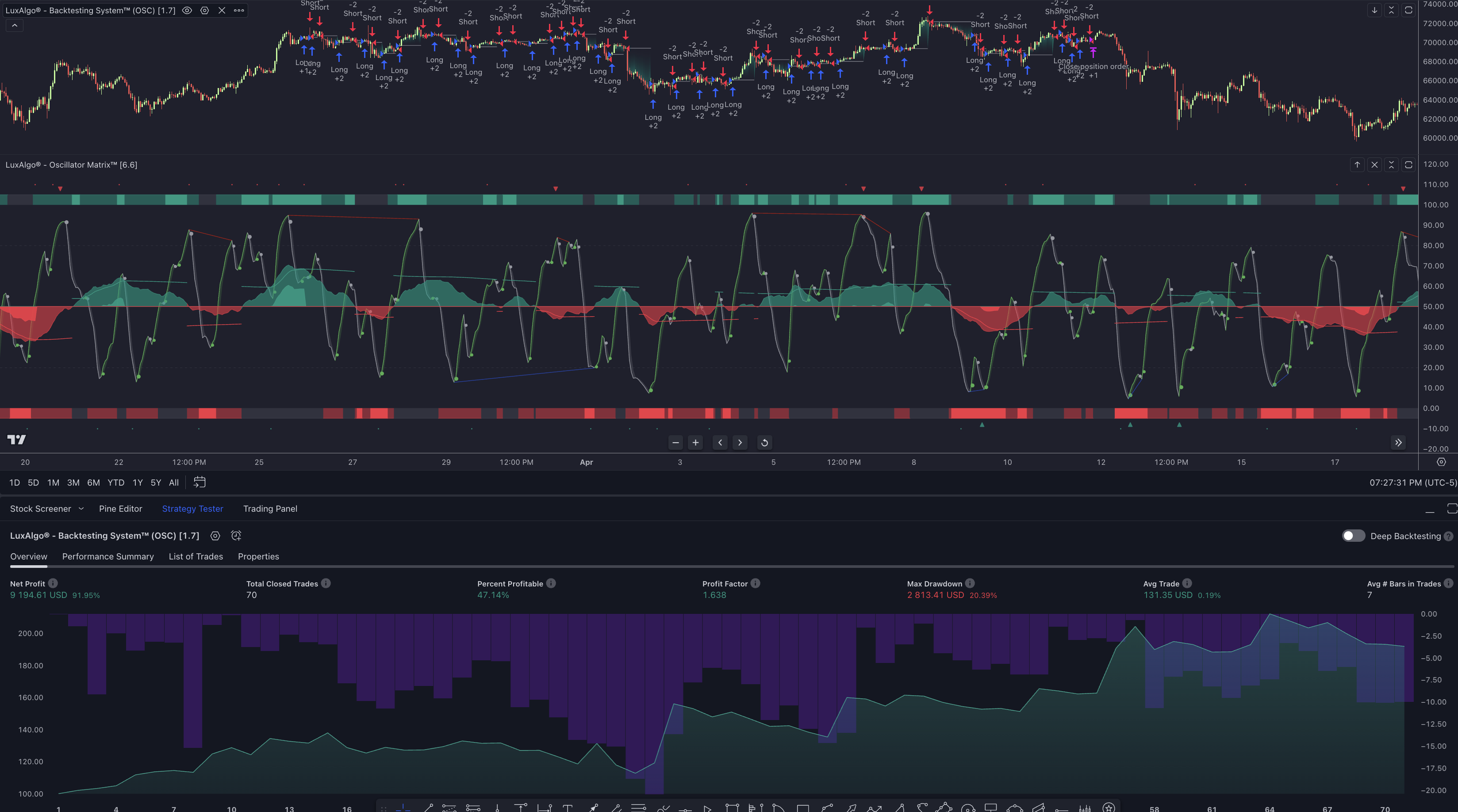The height and width of the screenshot is (812, 1458).
Task: Open the three-dot More menu for Backtesting System
Action: [x=239, y=10]
